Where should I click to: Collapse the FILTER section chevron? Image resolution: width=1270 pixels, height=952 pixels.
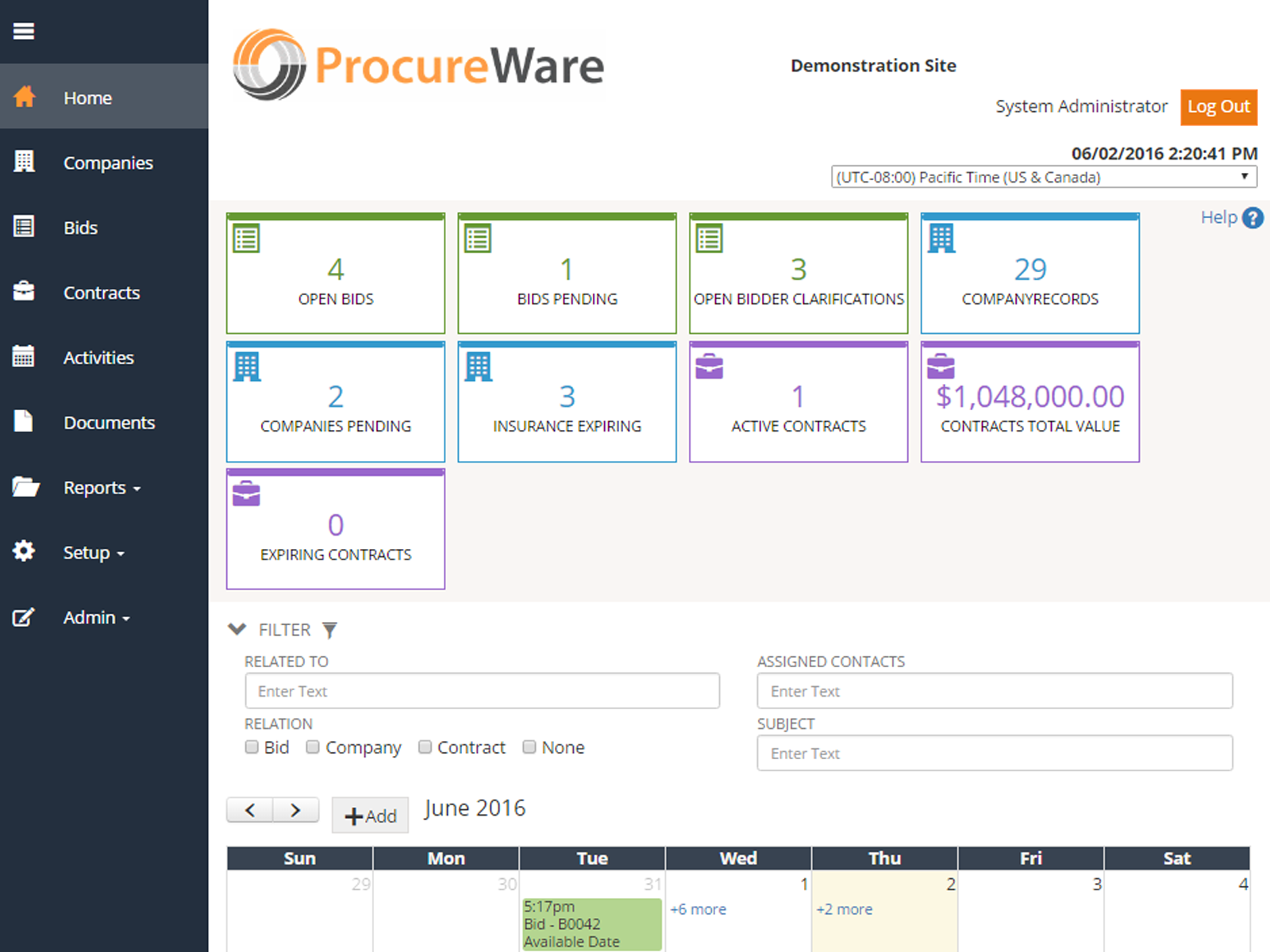pyautogui.click(x=237, y=629)
